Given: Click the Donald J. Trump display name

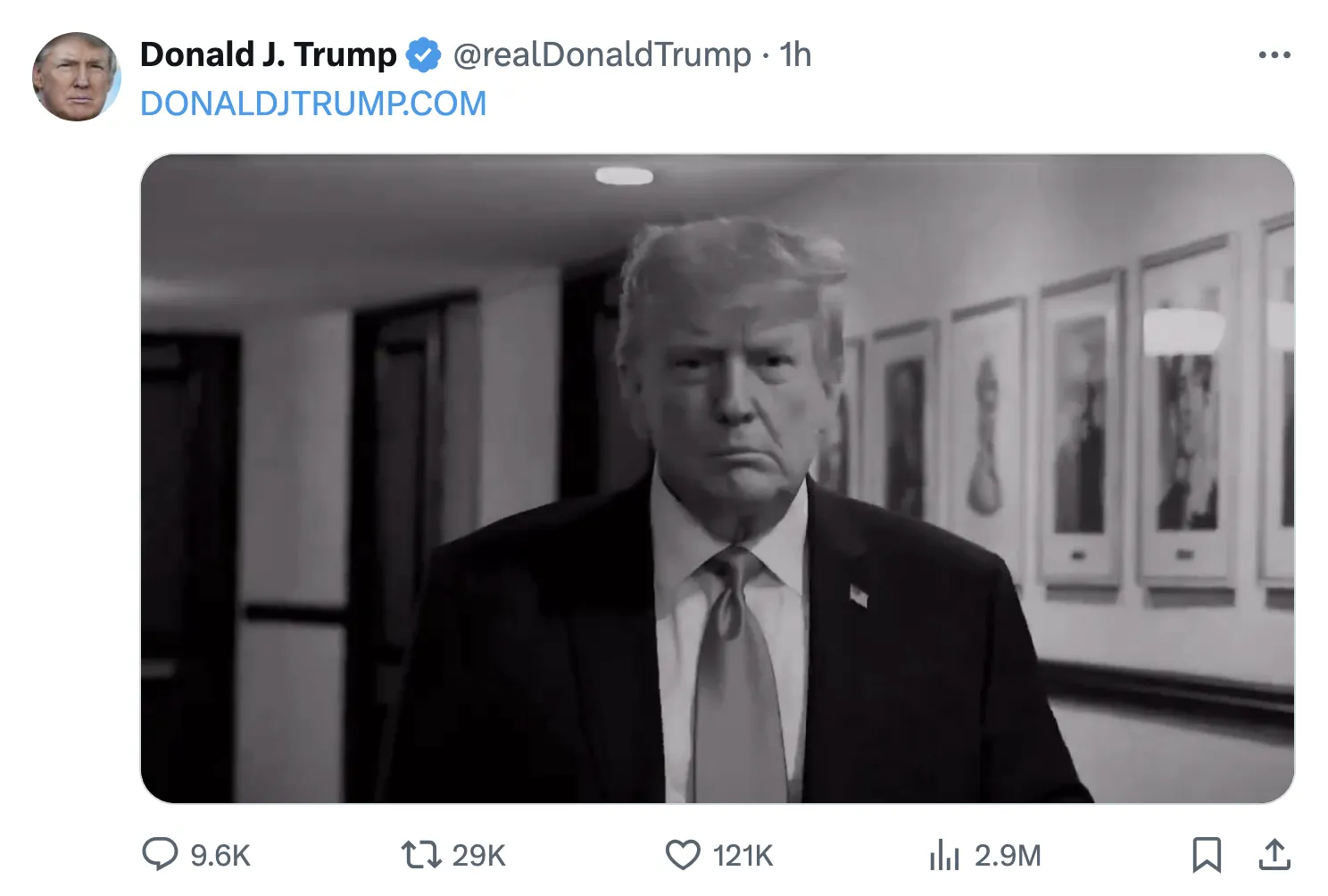Looking at the screenshot, I should (268, 55).
